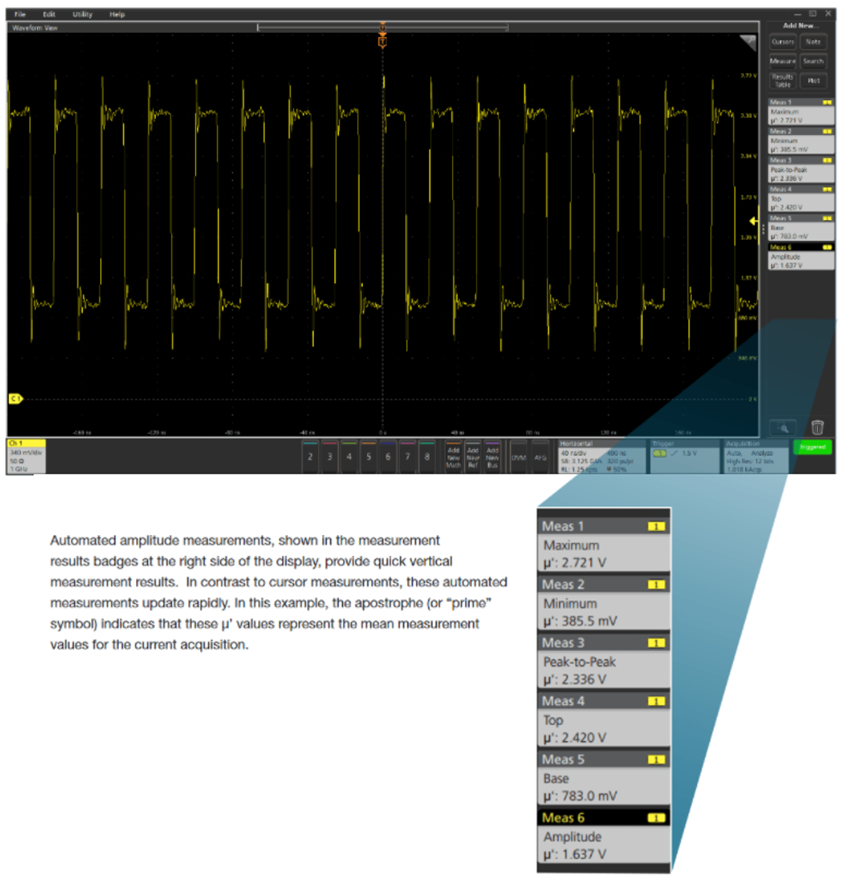Click the trigger position marker at top
The height and width of the screenshot is (884, 865).
coord(382,39)
